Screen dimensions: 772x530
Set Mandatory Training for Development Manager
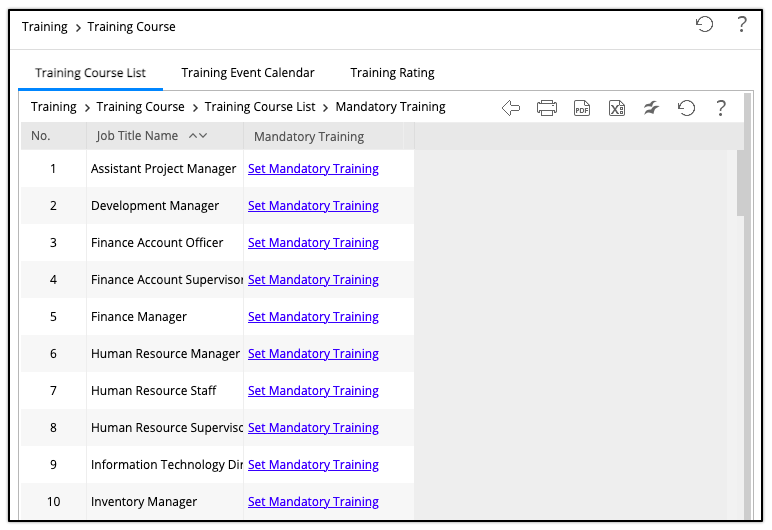313,206
